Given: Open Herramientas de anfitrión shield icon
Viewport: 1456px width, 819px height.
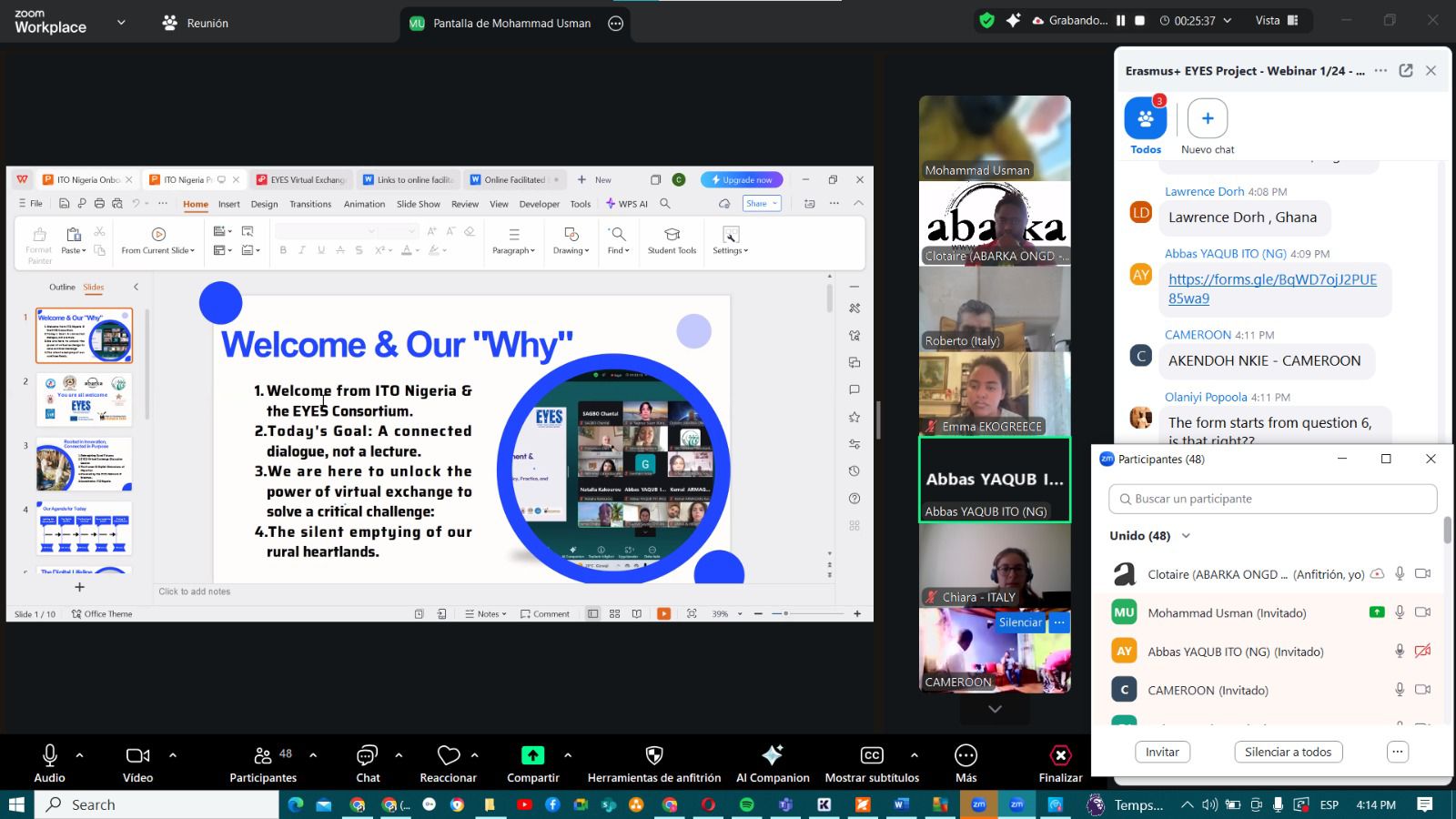Looking at the screenshot, I should coord(653,755).
